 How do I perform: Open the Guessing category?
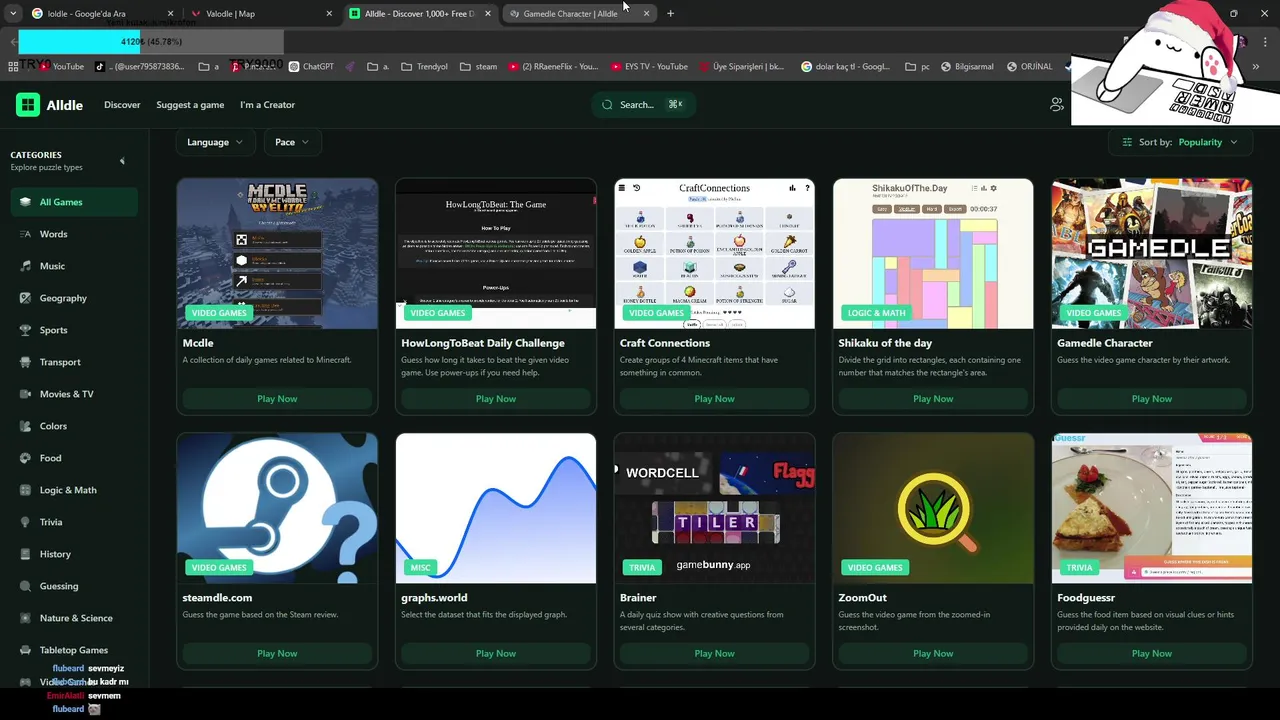point(75,586)
